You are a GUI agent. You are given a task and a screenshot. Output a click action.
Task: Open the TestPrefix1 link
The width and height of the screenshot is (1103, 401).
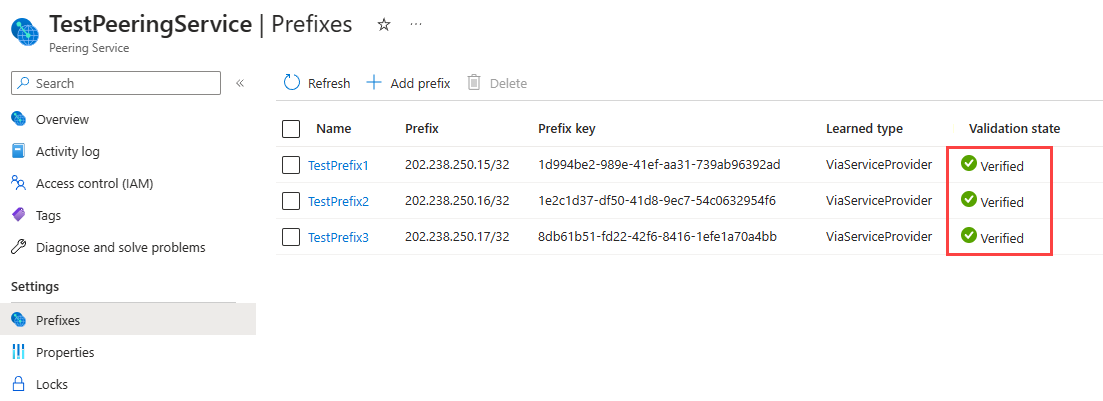click(338, 166)
